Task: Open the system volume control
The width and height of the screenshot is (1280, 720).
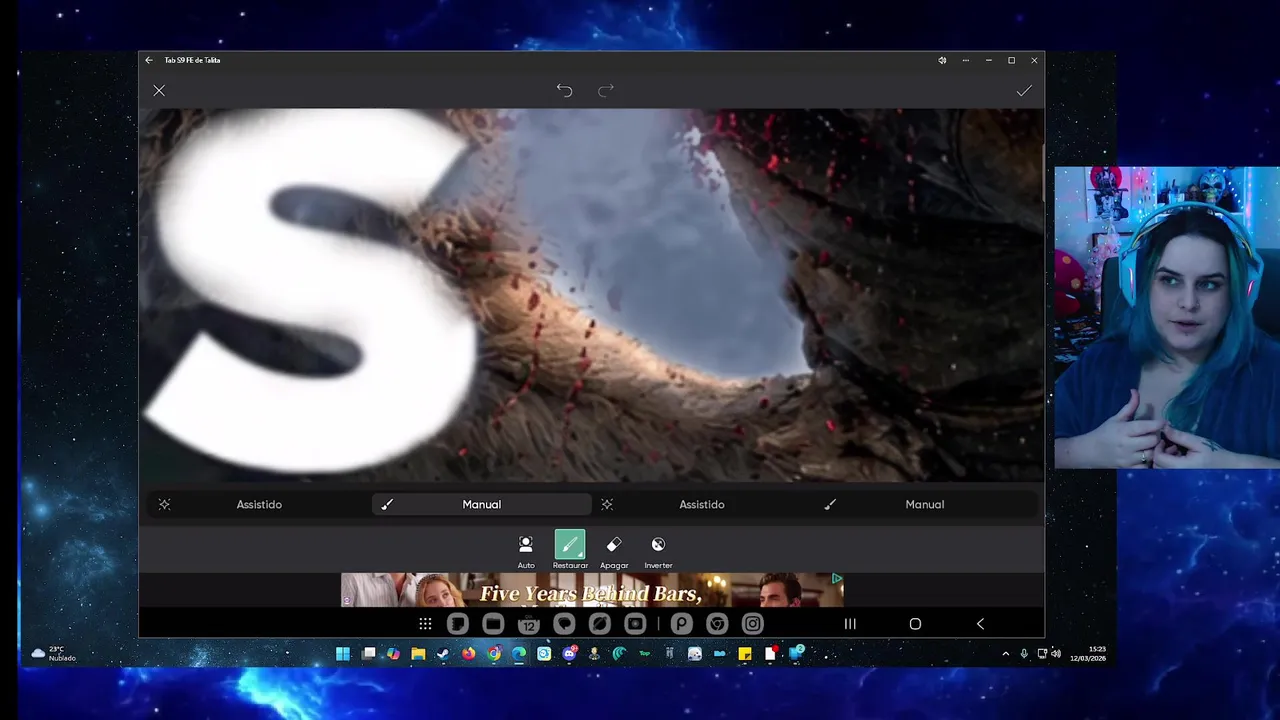Action: click(1056, 654)
